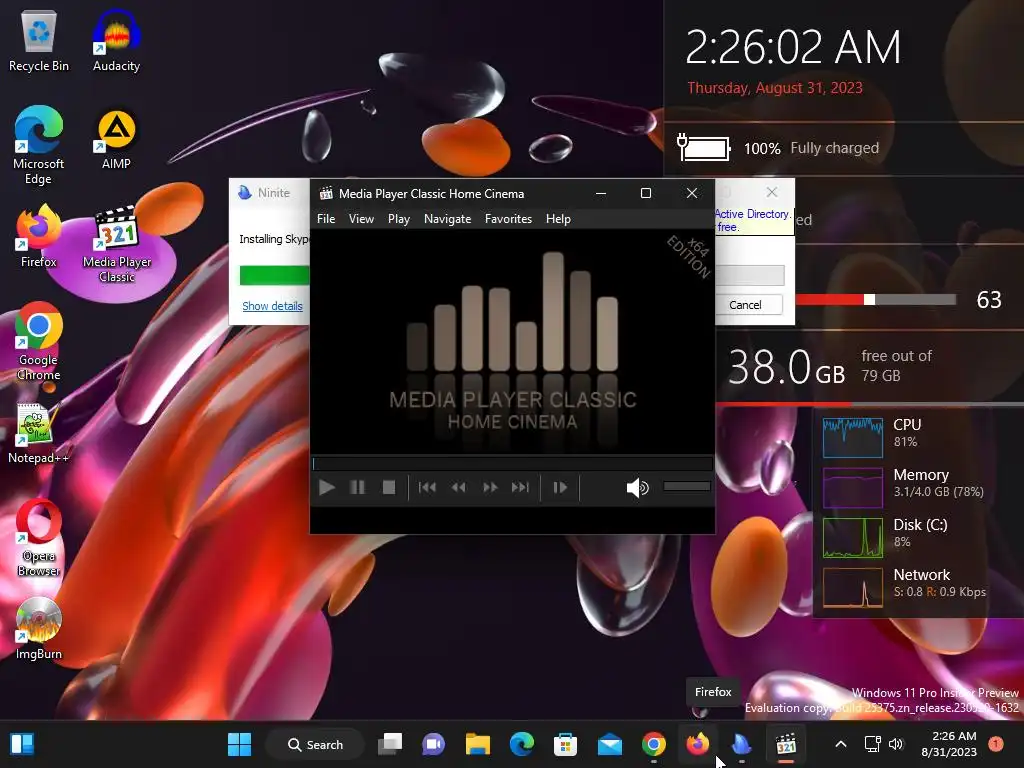Image resolution: width=1024 pixels, height=768 pixels.
Task: Open the Chat (Teams) taskbar icon
Action: 434,744
